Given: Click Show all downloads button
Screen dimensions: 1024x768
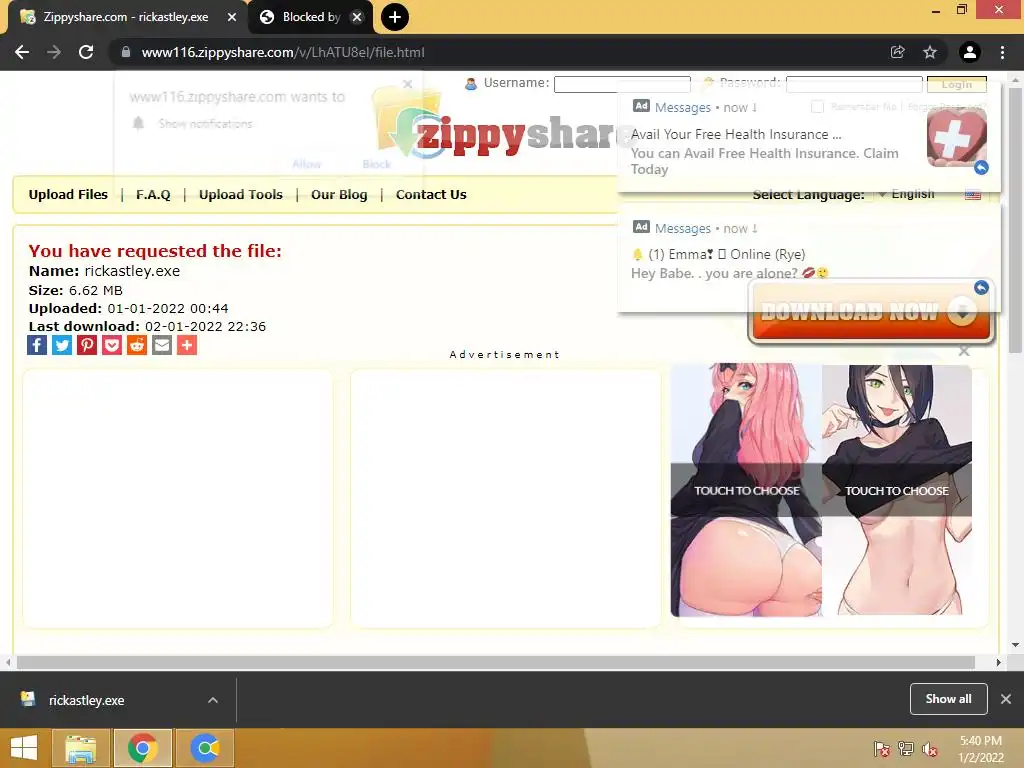Looking at the screenshot, I should tap(948, 699).
